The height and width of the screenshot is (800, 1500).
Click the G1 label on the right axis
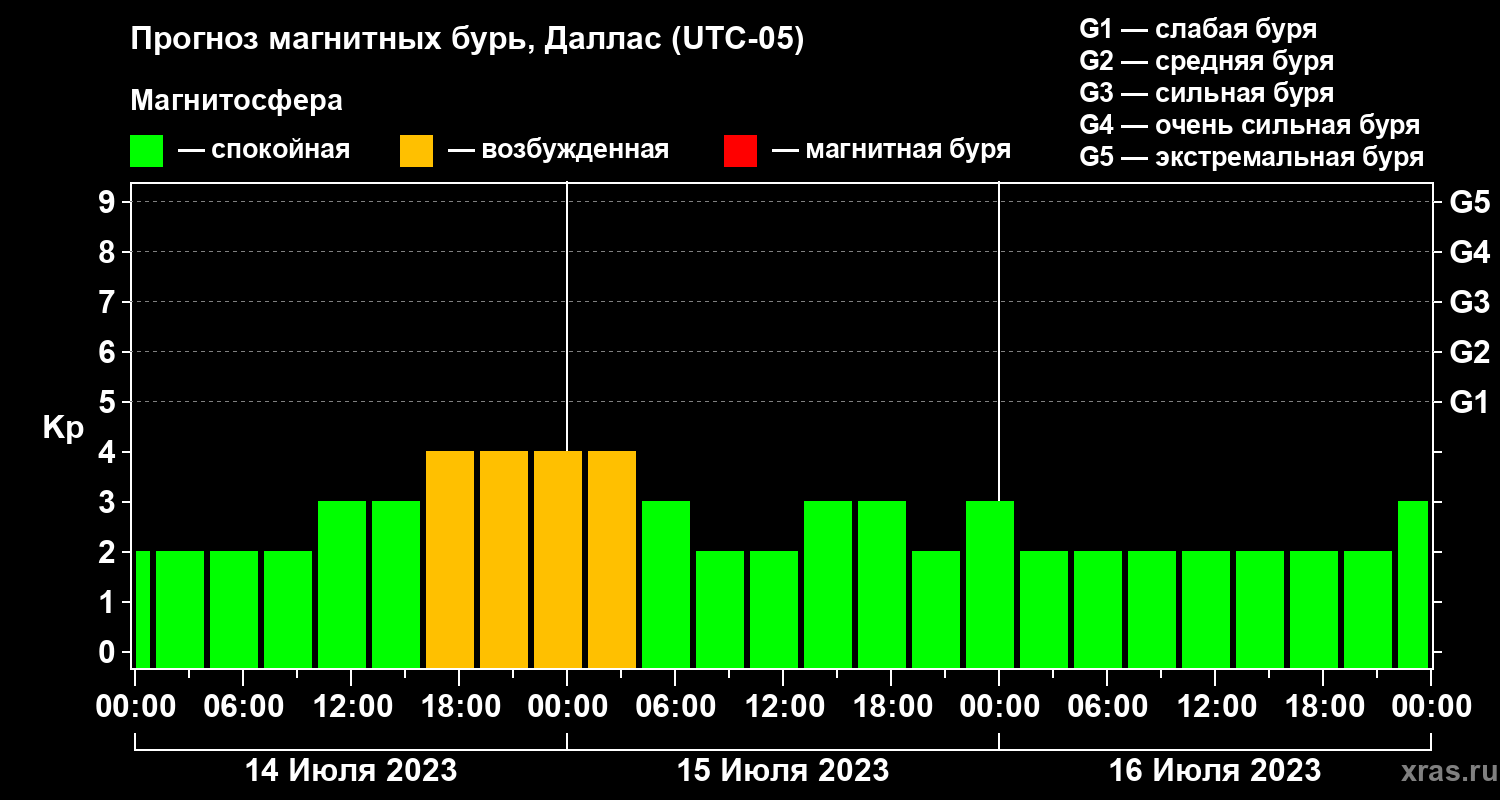tap(1469, 402)
